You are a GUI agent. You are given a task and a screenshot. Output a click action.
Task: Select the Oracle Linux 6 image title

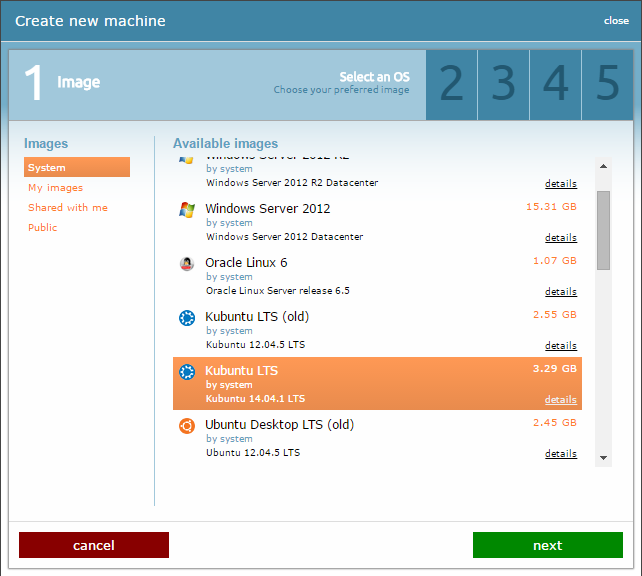[x=246, y=262]
